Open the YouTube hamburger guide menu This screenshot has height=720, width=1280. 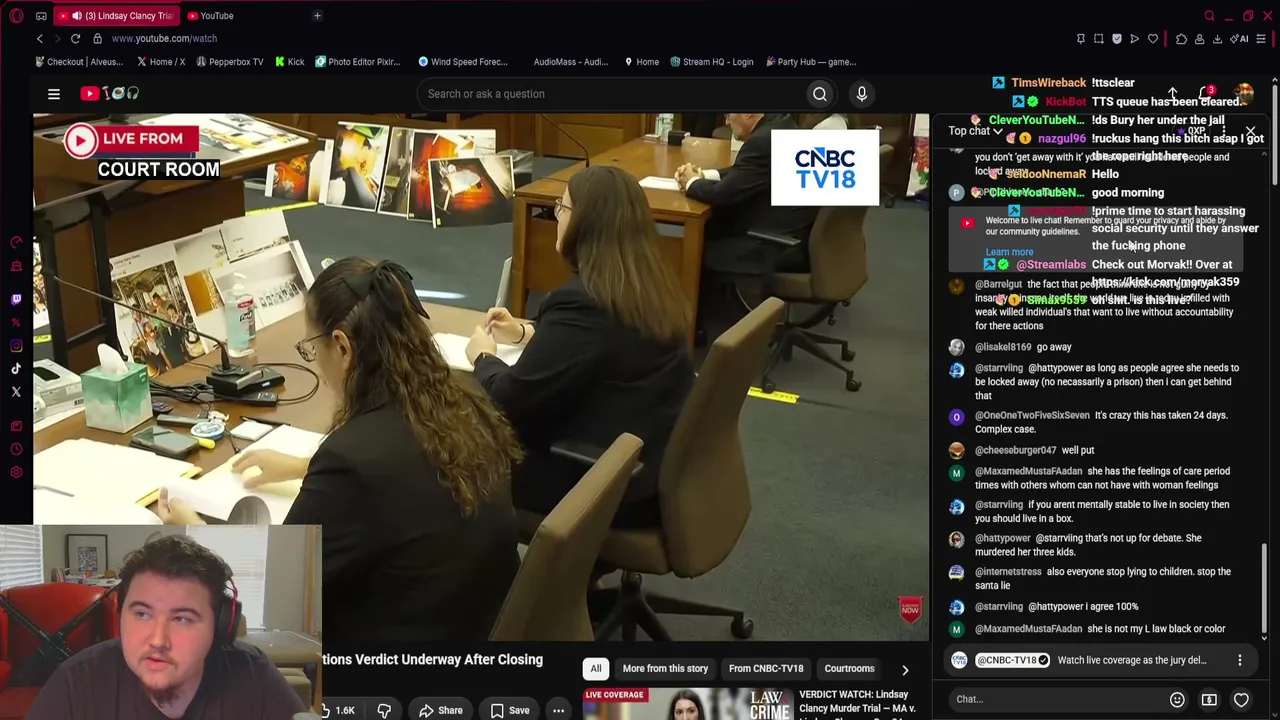pos(54,94)
